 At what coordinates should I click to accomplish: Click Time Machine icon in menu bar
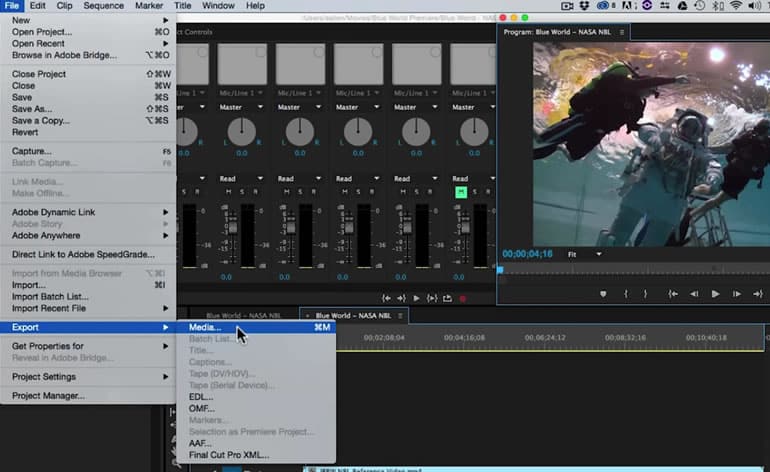point(700,6)
